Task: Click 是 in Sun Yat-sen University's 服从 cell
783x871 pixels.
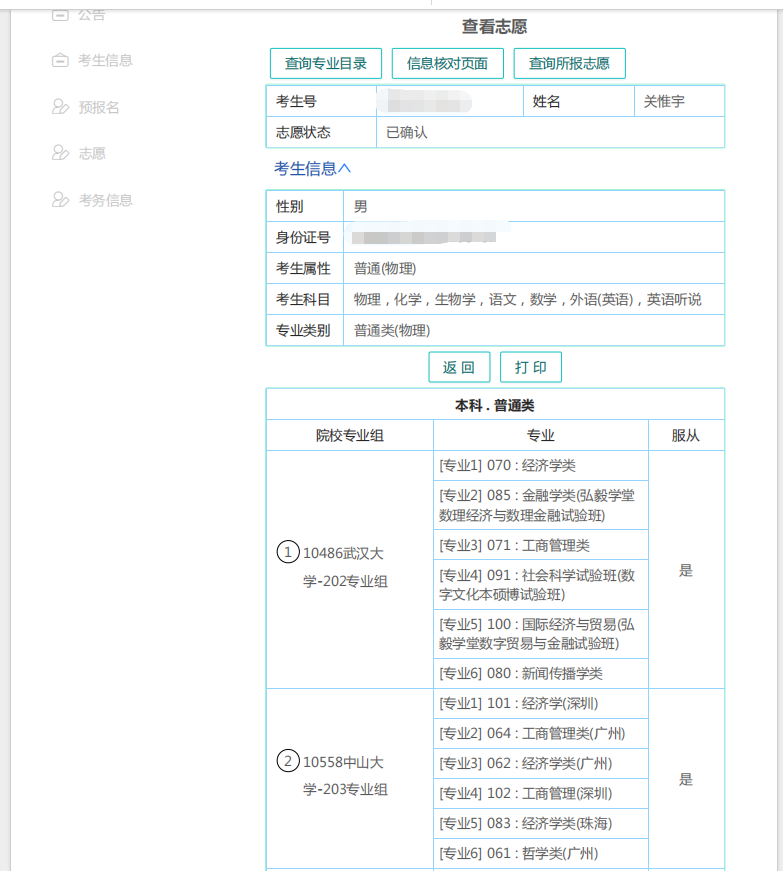Action: point(686,779)
